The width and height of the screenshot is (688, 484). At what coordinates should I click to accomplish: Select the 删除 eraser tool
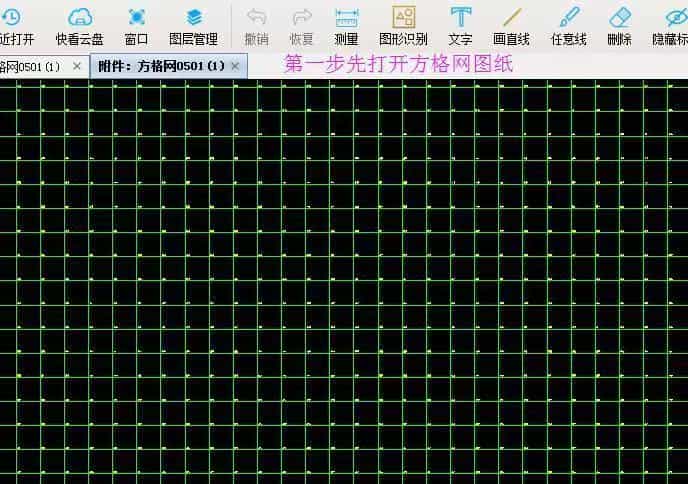click(x=620, y=25)
